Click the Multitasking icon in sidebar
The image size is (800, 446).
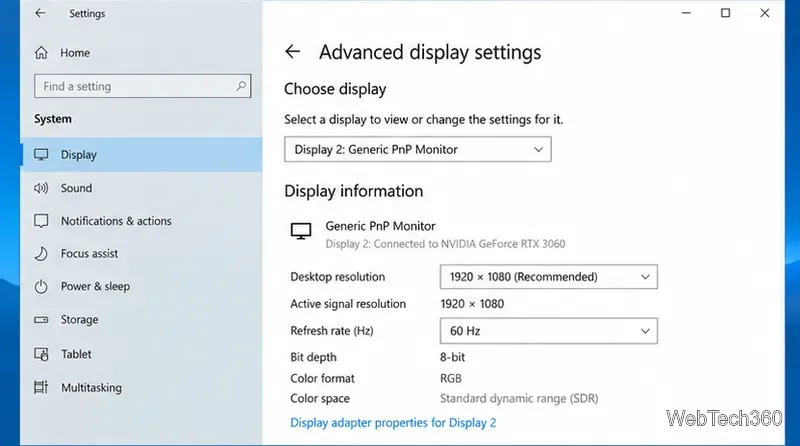point(41,387)
